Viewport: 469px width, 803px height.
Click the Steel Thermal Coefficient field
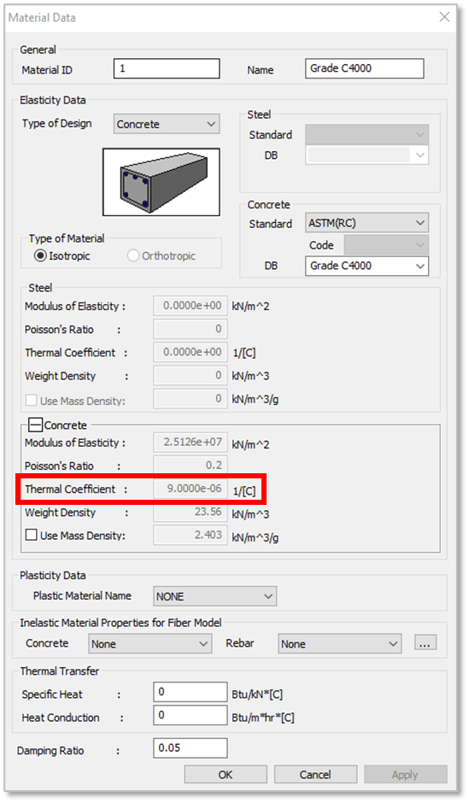click(x=190, y=352)
